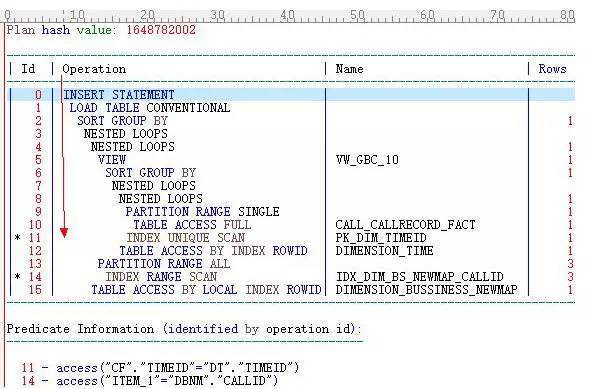Click the Name column header
The width and height of the screenshot is (589, 389).
(350, 69)
